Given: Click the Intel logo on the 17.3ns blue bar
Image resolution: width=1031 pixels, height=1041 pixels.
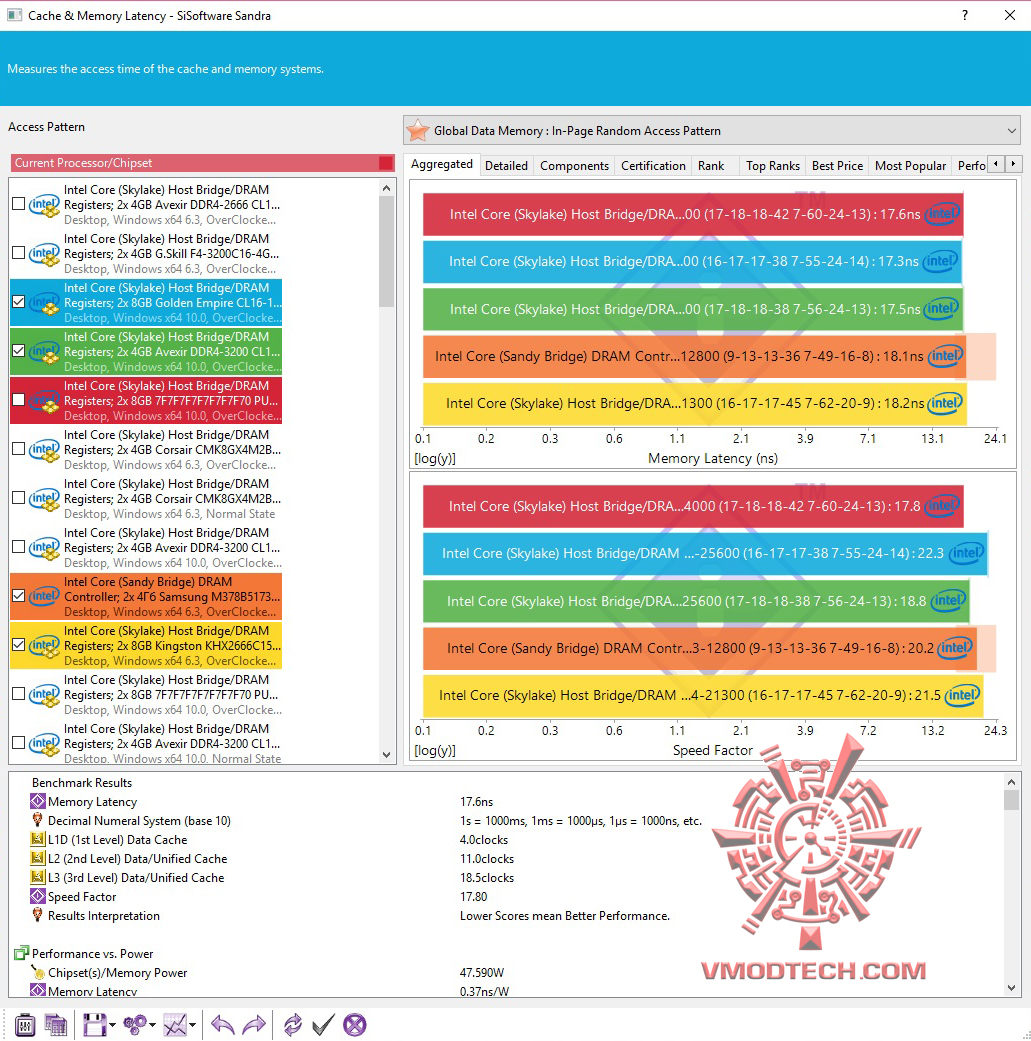Looking at the screenshot, I should click(x=940, y=261).
